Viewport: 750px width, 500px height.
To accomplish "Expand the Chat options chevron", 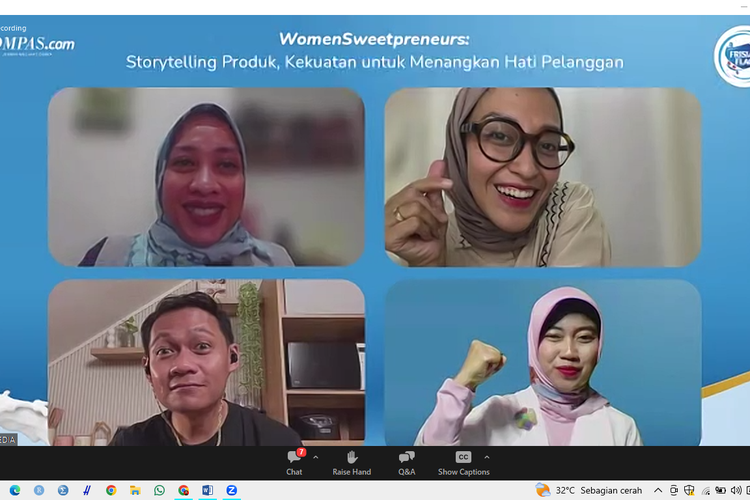I will pos(316,457).
